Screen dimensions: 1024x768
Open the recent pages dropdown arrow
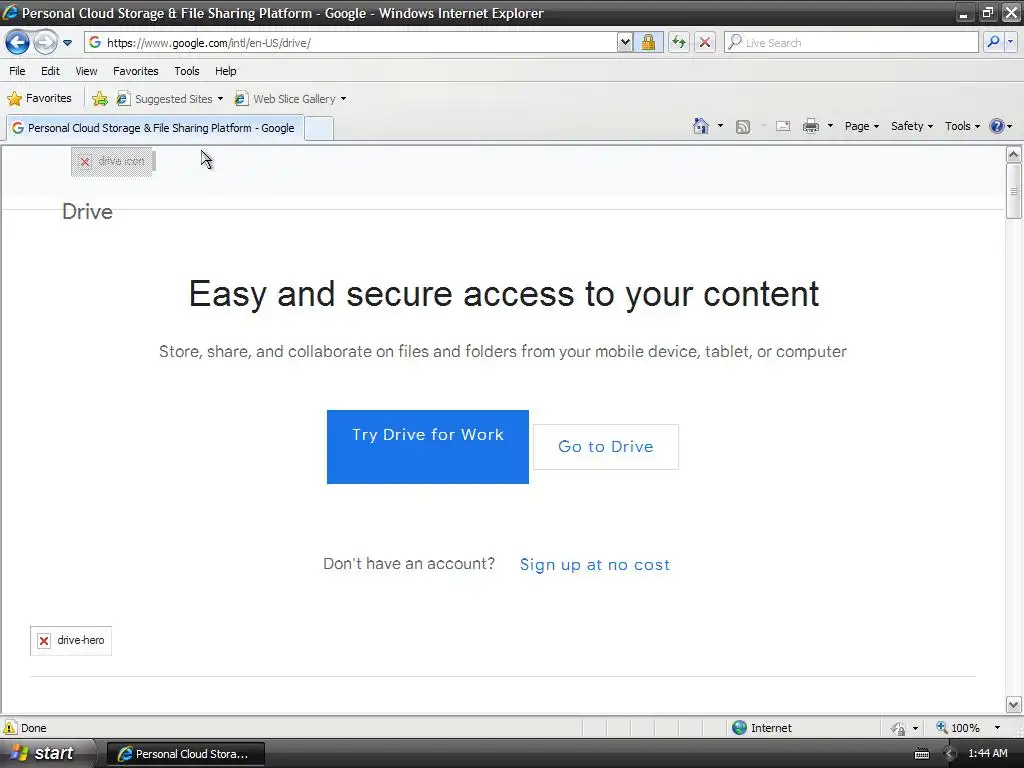[x=67, y=43]
